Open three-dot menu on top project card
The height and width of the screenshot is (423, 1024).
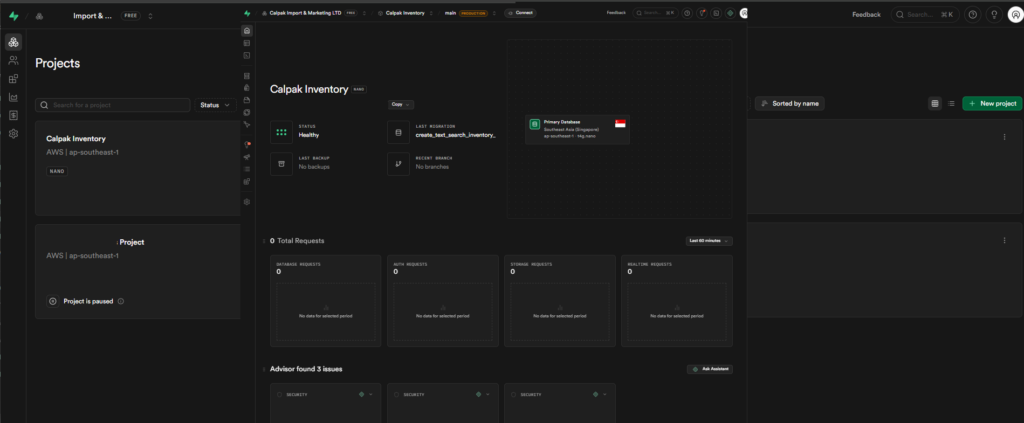1004,137
